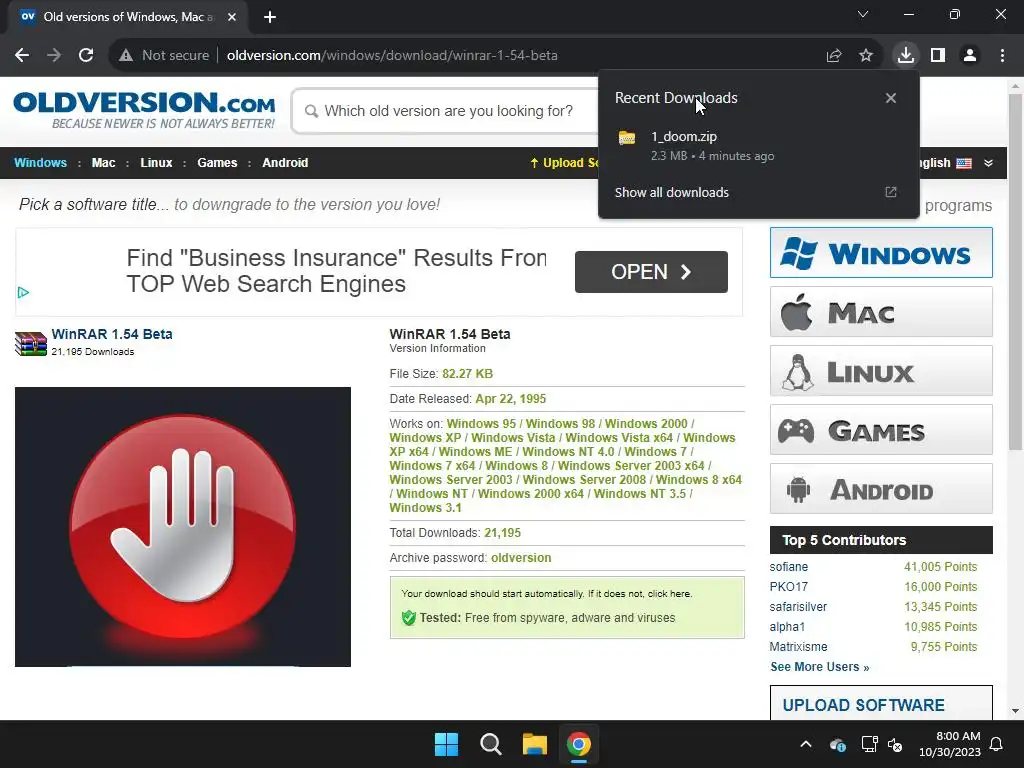Select the Old versions of Windows tab
Screen dimensions: 1024x768
tap(128, 17)
